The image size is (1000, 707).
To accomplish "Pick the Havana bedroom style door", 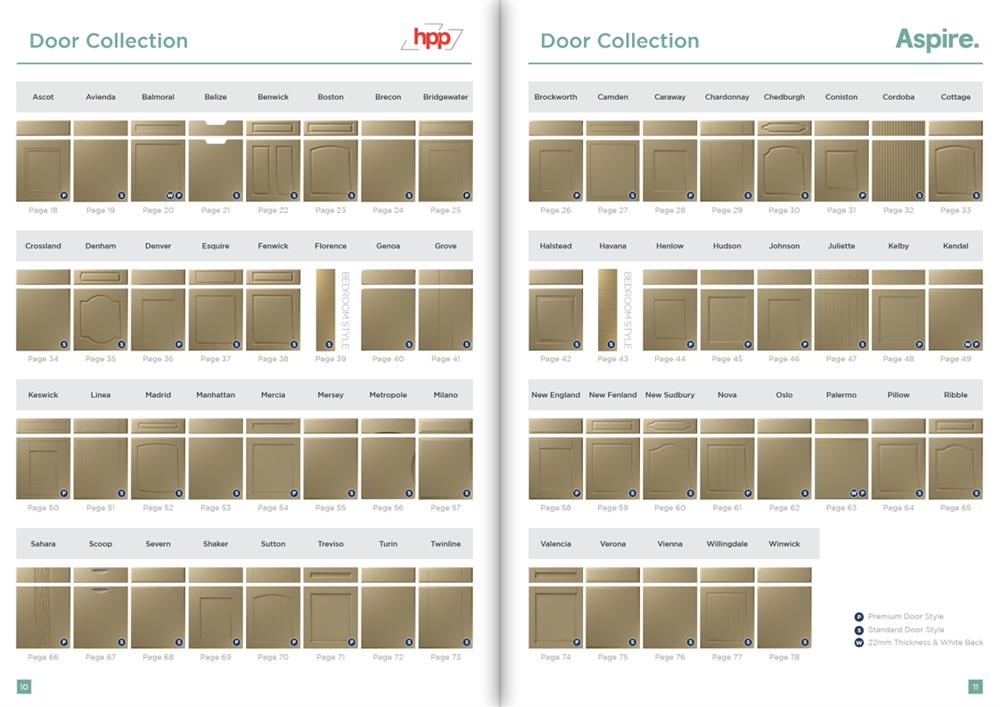I will tap(607, 309).
